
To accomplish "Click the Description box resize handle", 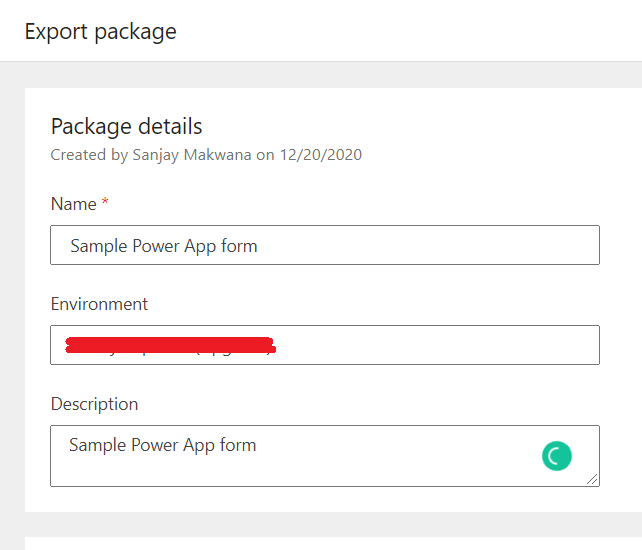I will (593, 480).
